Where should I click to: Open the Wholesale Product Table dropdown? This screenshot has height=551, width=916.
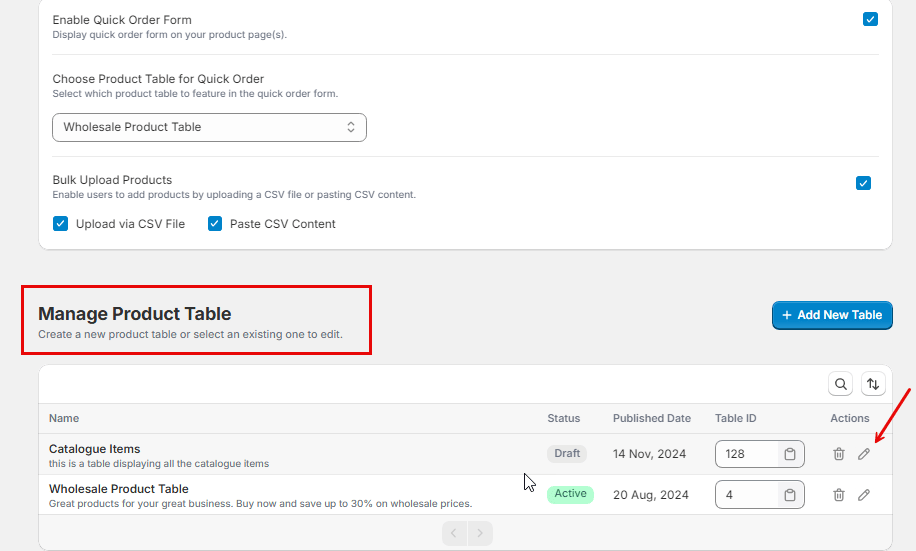coord(209,127)
